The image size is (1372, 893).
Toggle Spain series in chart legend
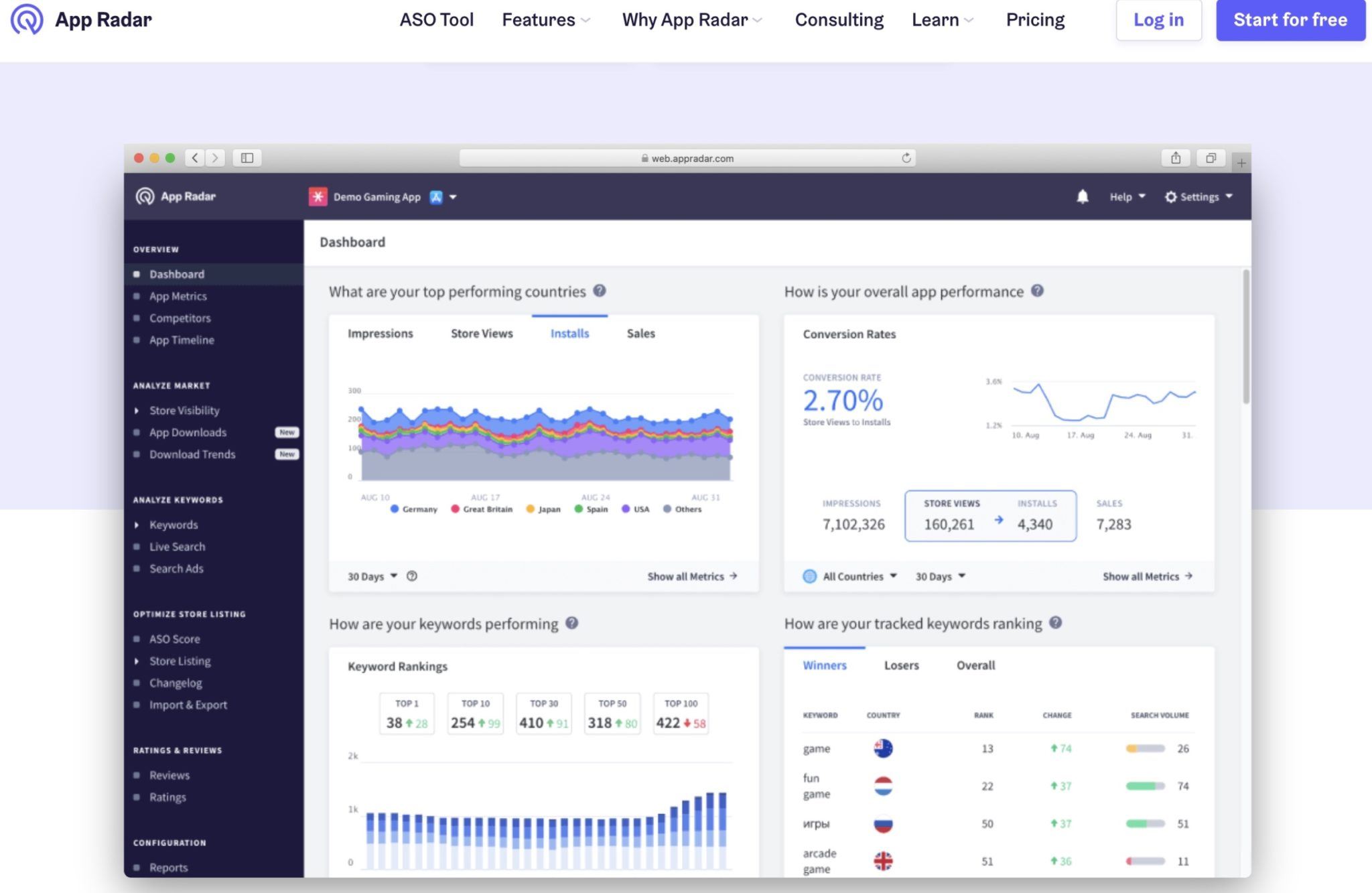591,509
